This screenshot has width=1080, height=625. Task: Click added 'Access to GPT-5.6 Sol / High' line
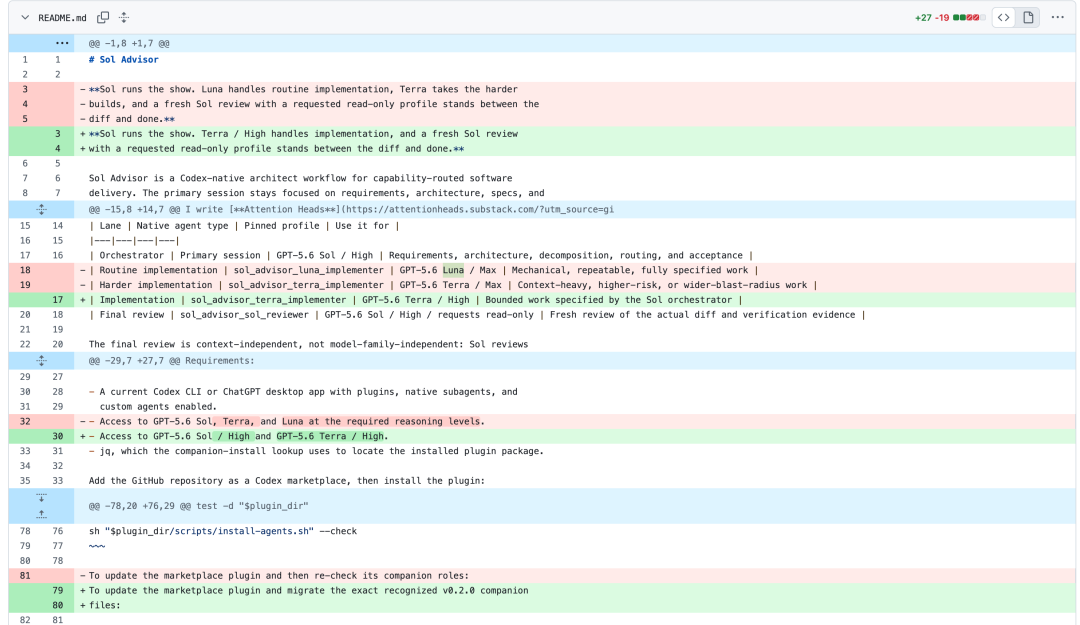pyautogui.click(x=238, y=436)
